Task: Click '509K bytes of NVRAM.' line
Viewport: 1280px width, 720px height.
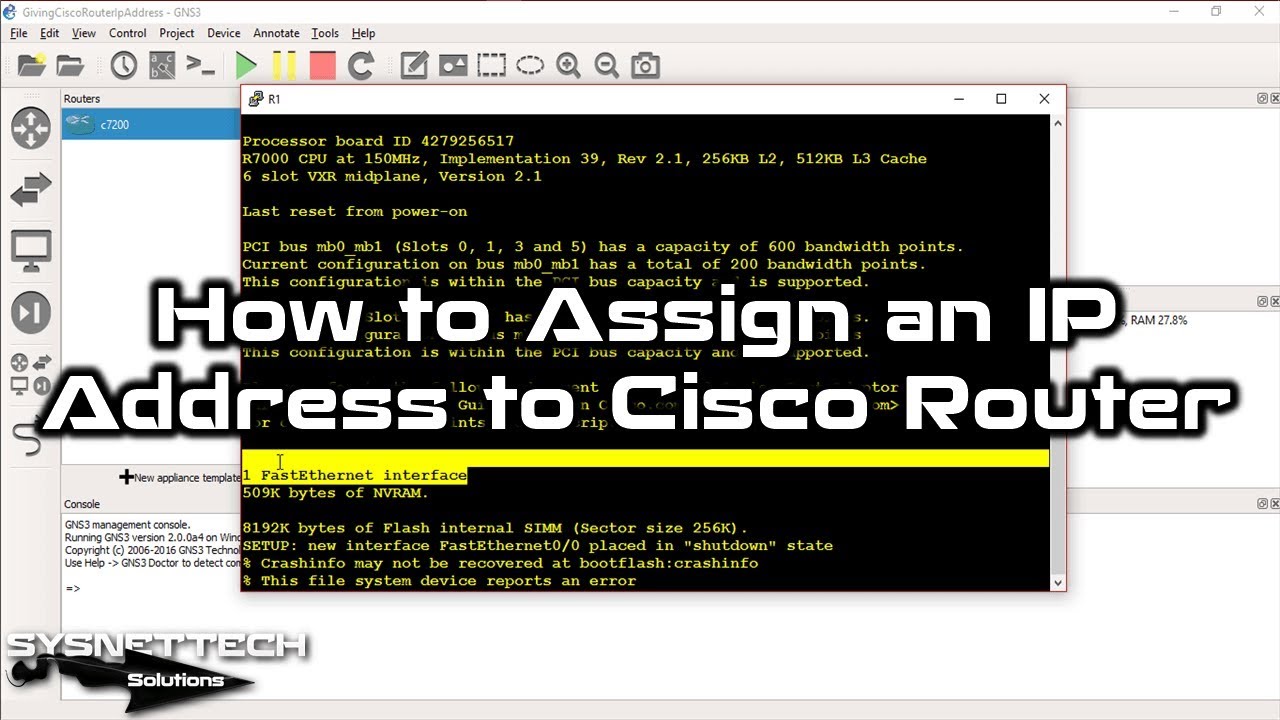Action: pyautogui.click(x=335, y=493)
